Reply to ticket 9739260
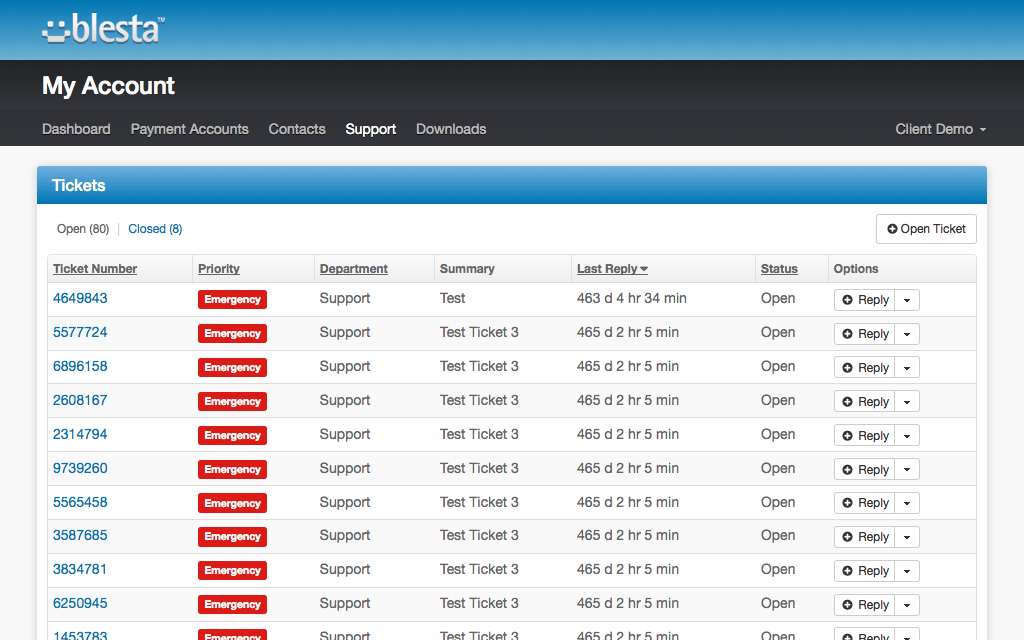This screenshot has width=1024, height=640. click(x=864, y=469)
